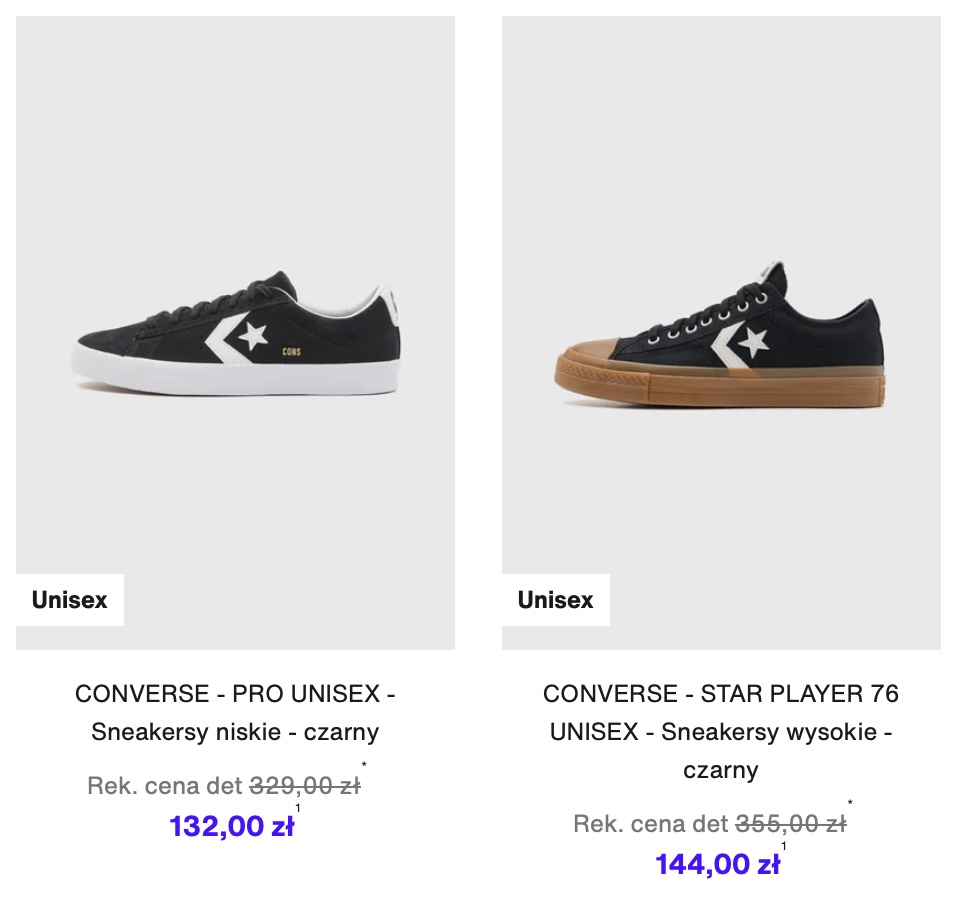Open the Converse Pro black sneaker image
This screenshot has width=956, height=900.
click(x=235, y=333)
